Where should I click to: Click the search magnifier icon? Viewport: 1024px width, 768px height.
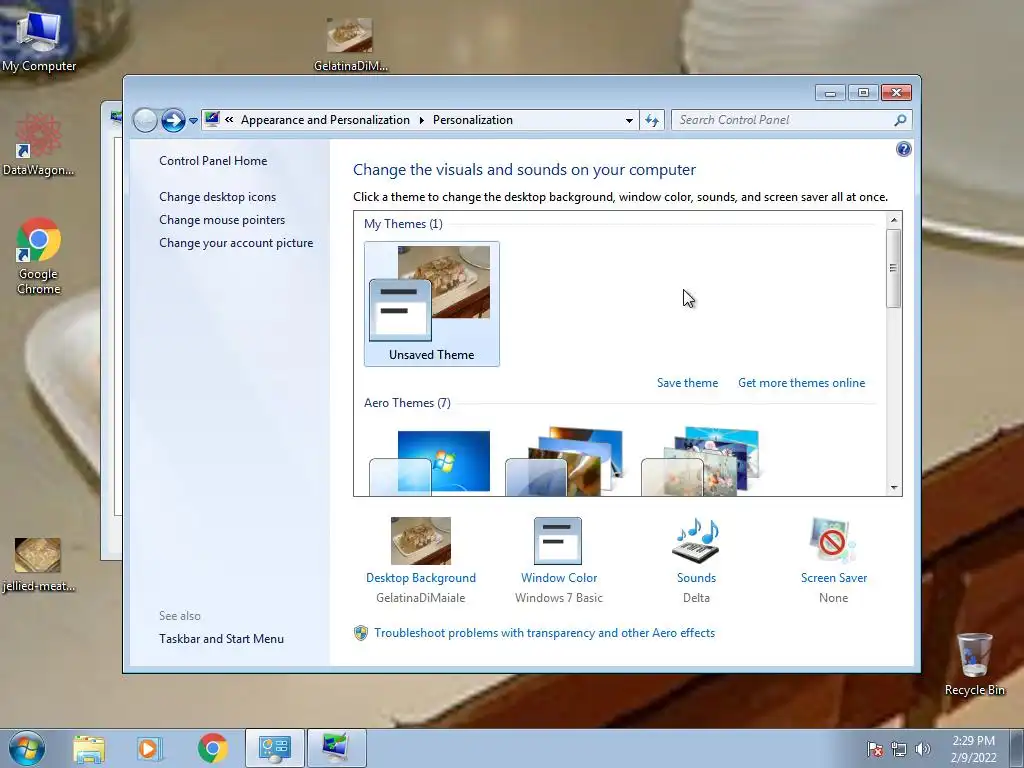900,120
